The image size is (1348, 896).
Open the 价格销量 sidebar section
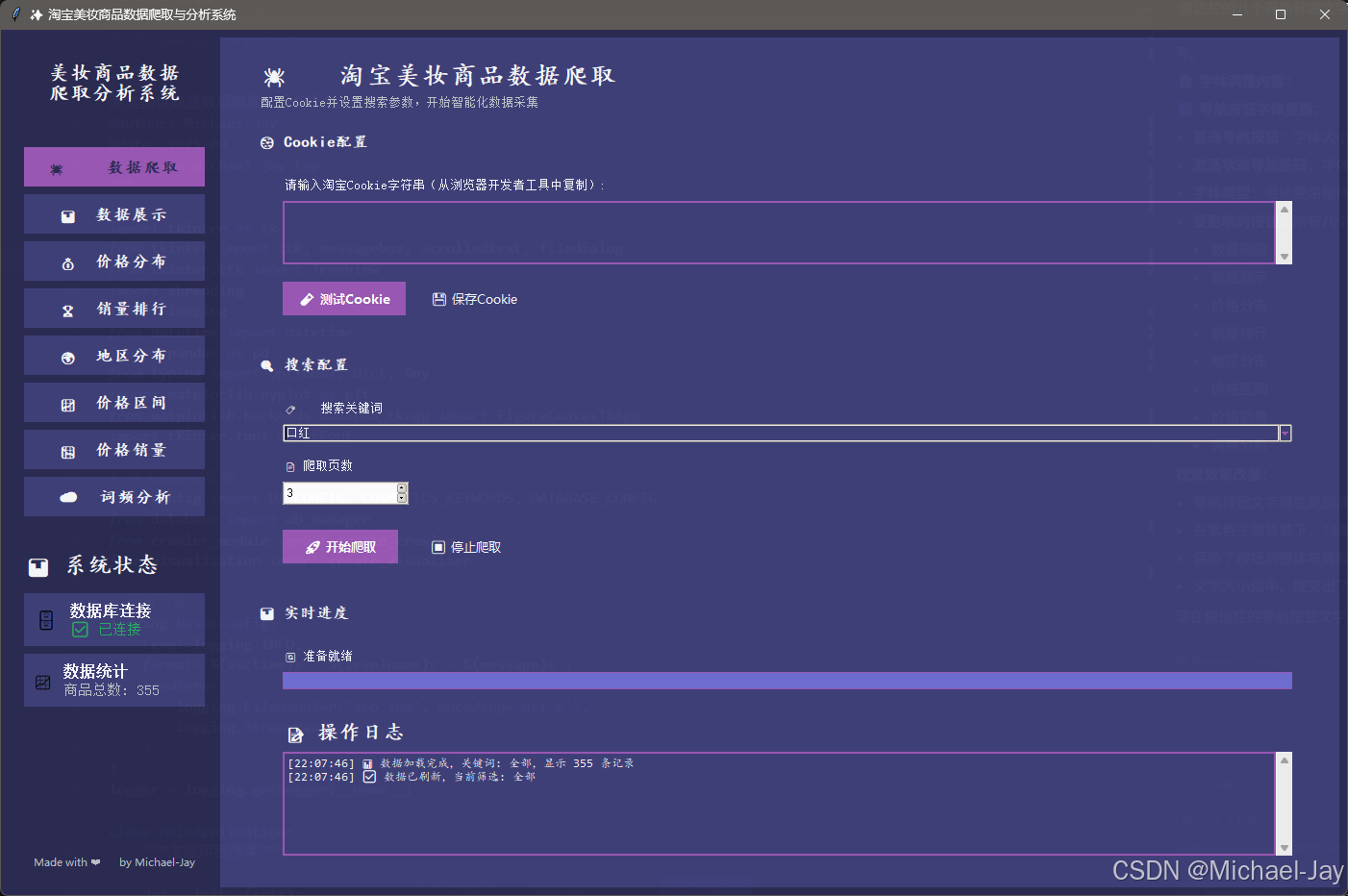114,450
